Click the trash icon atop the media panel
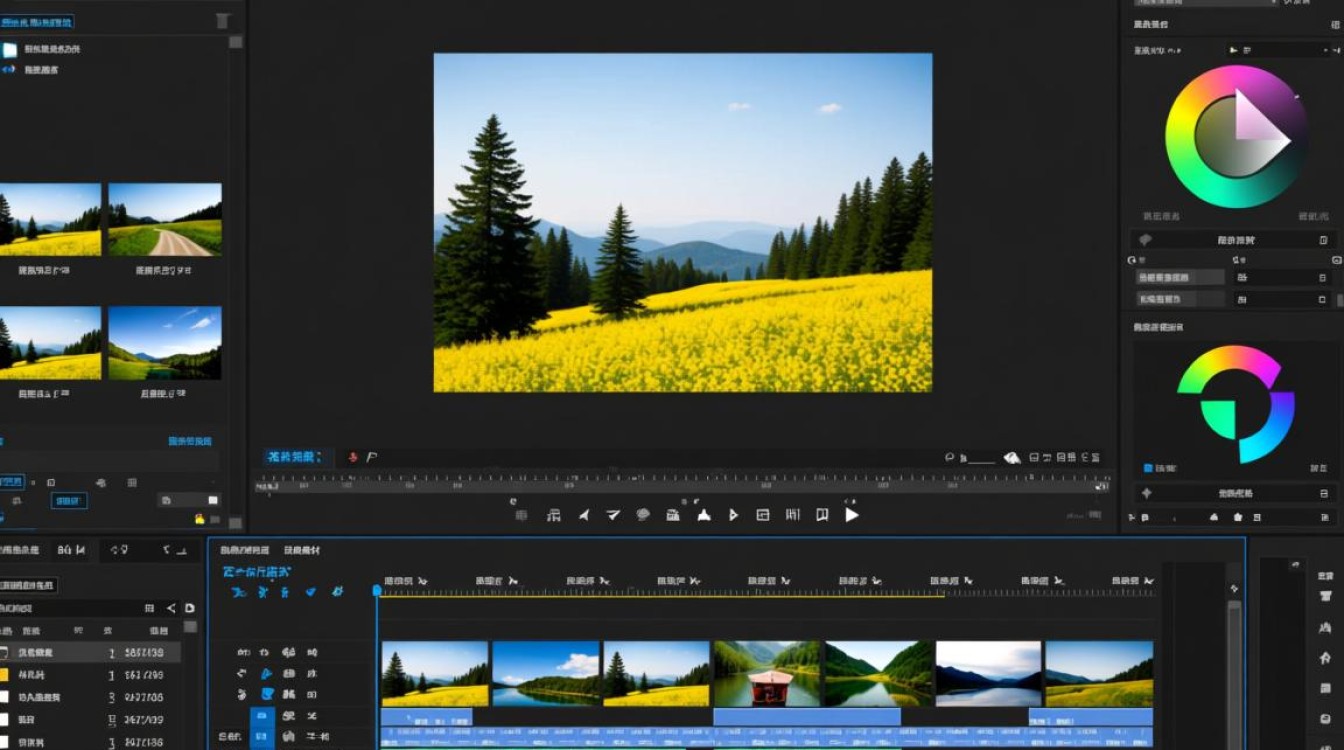 pos(222,21)
